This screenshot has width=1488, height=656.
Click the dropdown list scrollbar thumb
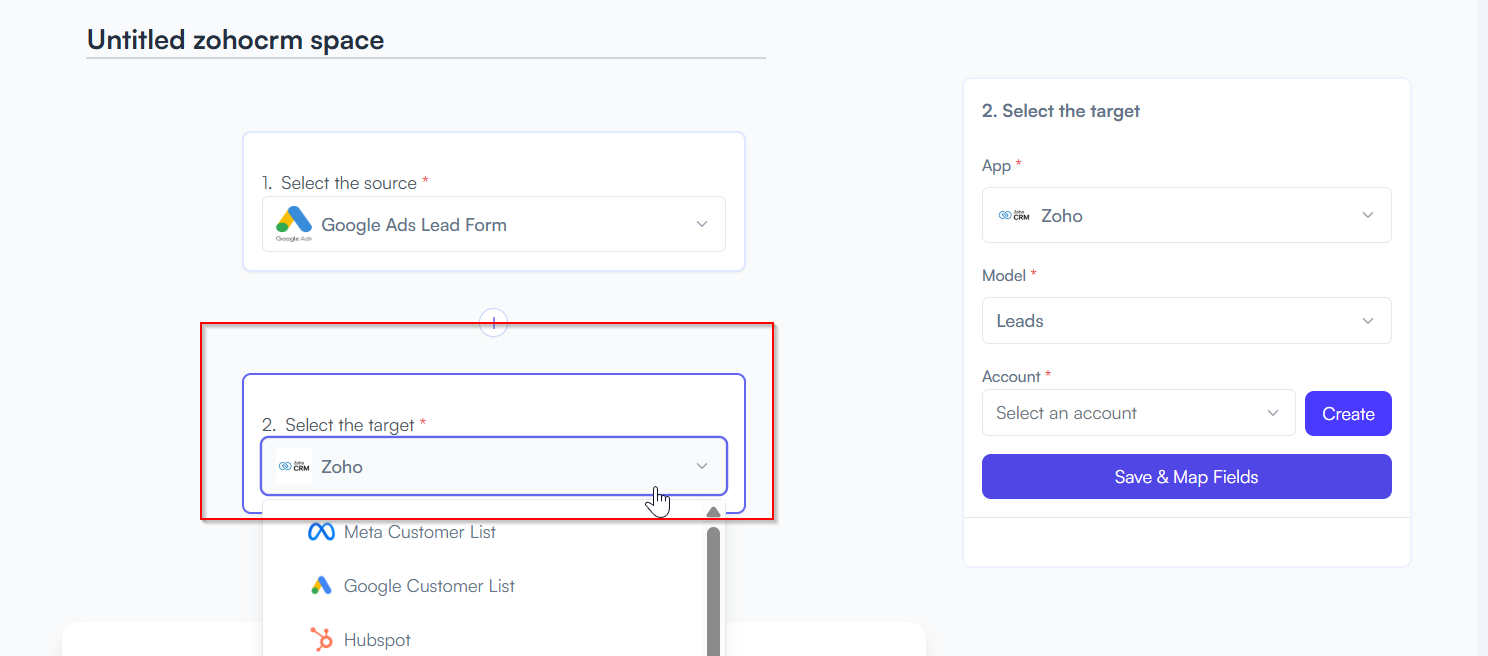point(713,591)
